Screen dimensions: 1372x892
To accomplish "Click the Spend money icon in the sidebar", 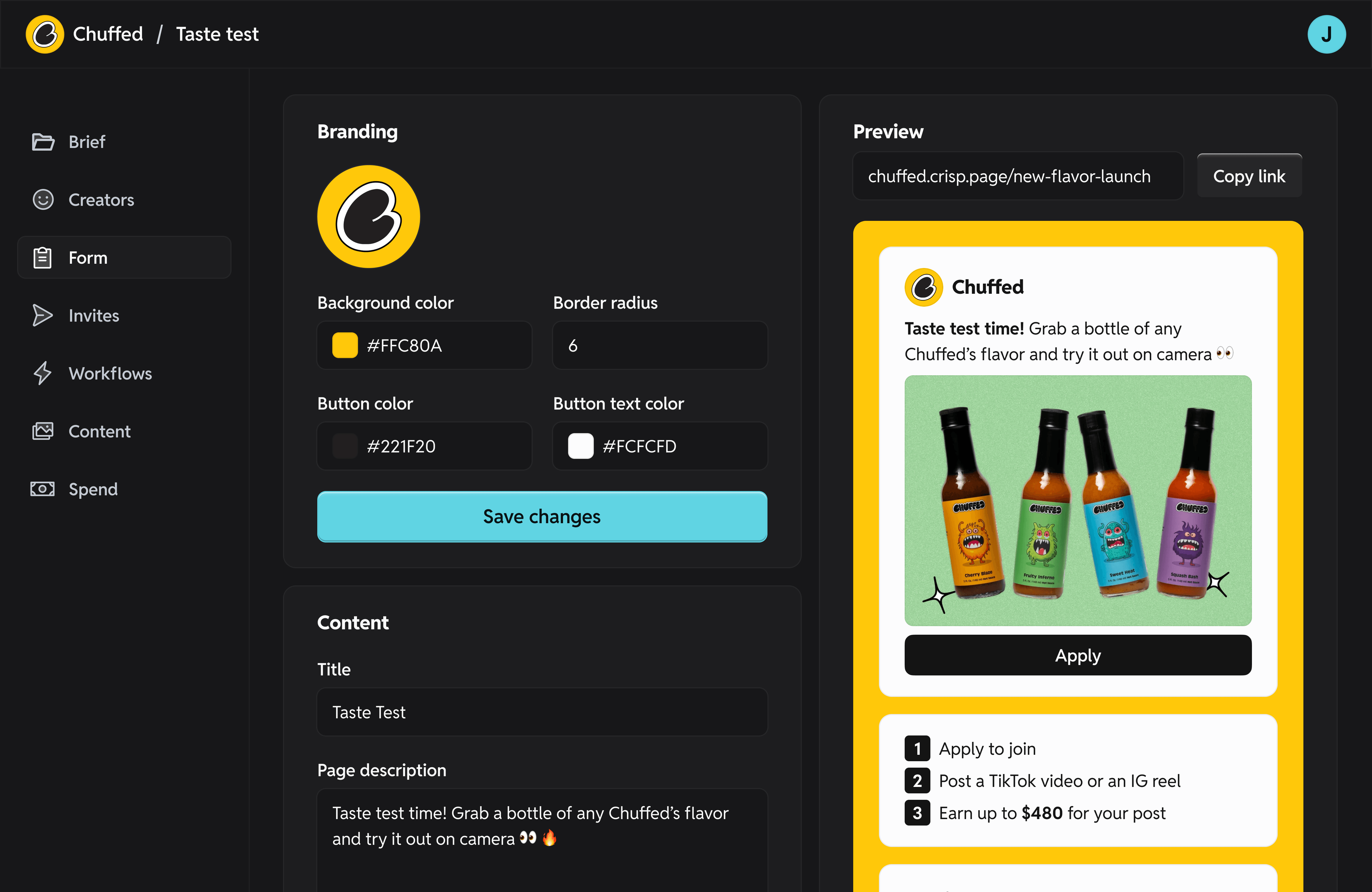I will coord(43,489).
